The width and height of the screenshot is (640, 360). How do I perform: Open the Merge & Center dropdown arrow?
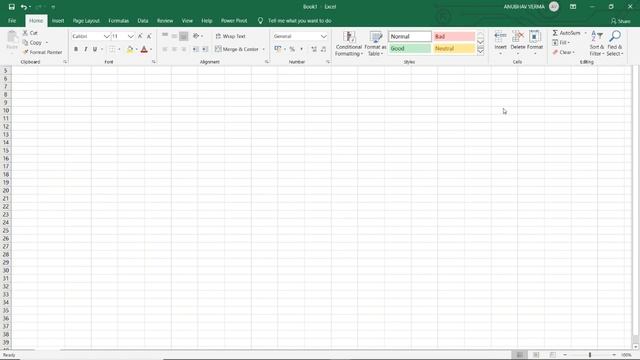(263, 49)
